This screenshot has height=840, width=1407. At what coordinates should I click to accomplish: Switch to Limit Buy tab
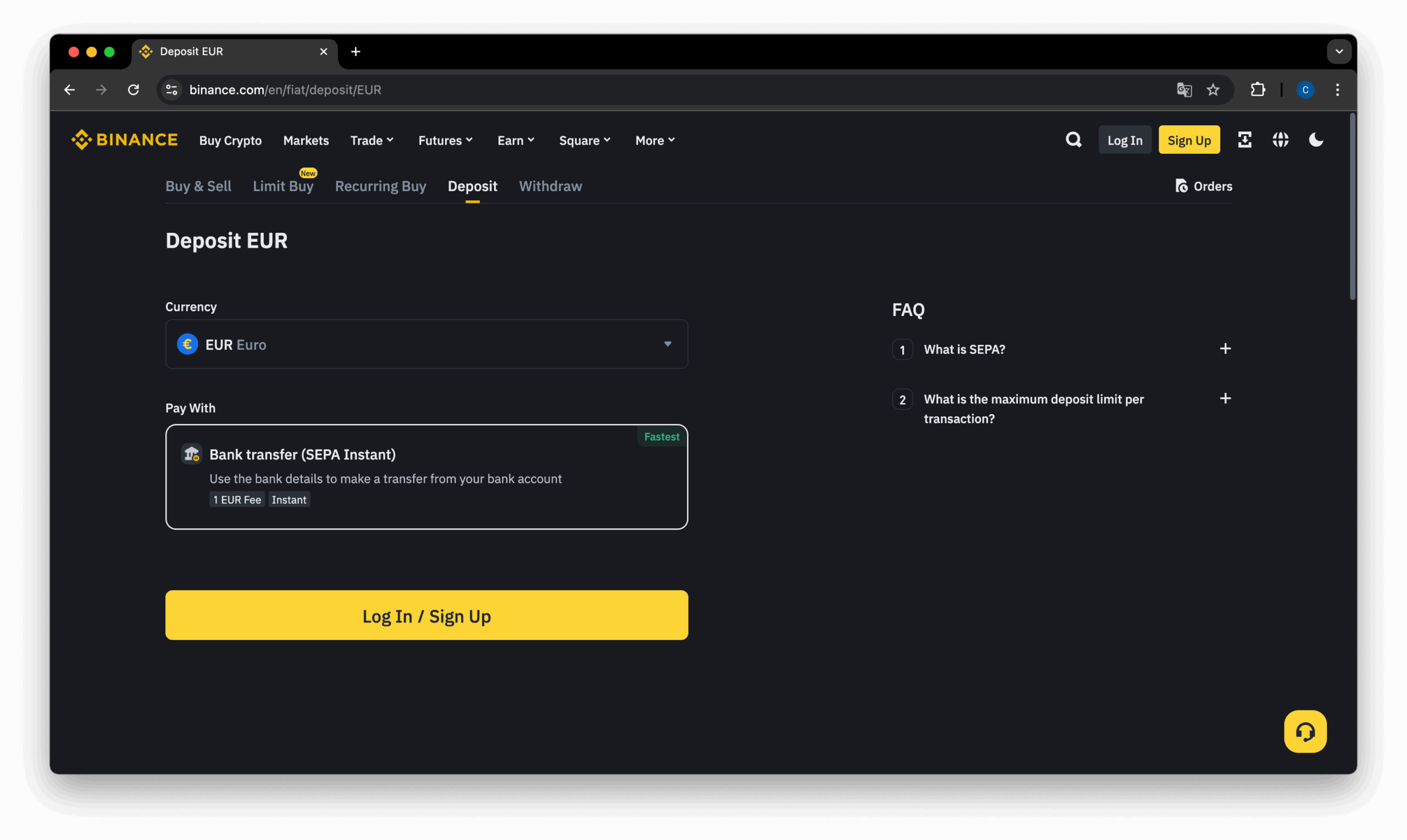(283, 186)
